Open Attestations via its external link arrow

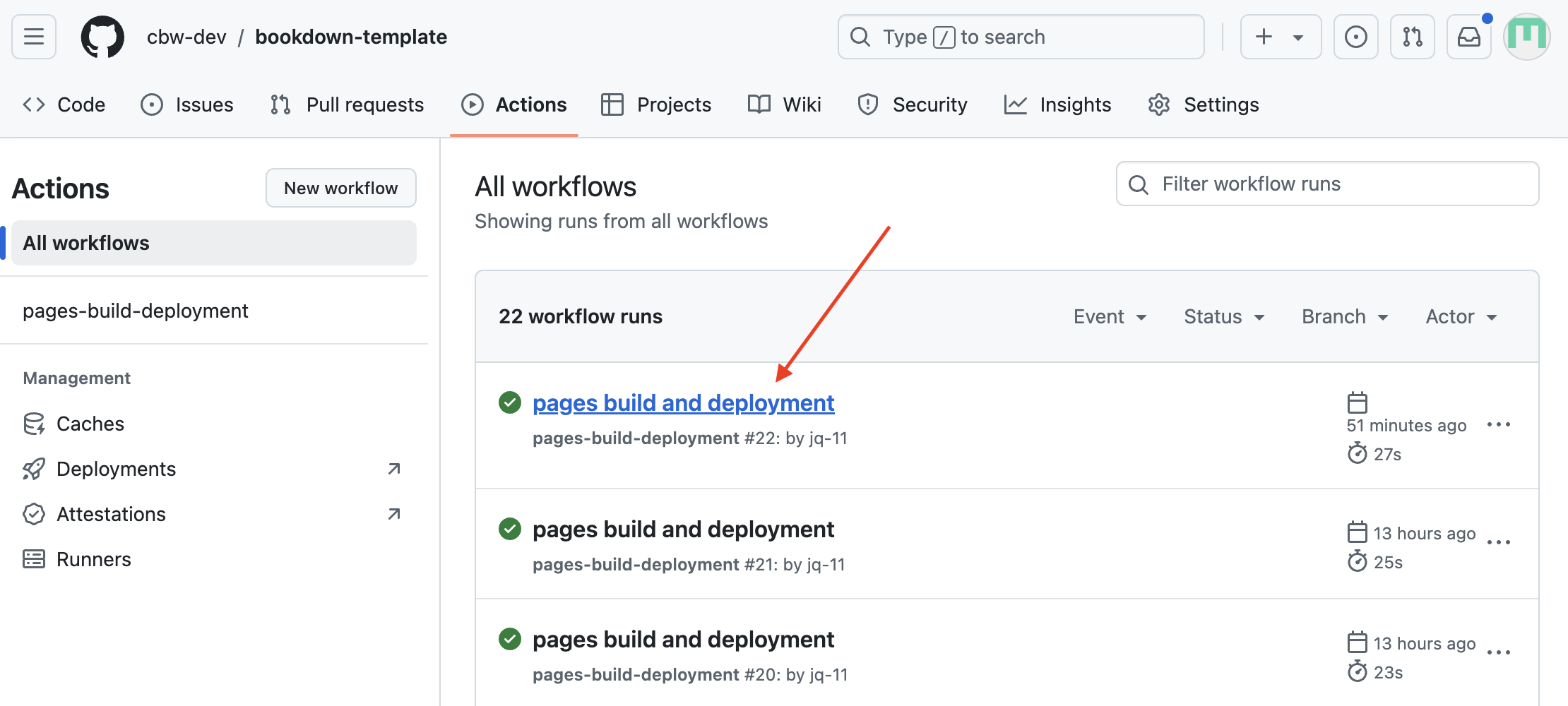393,514
